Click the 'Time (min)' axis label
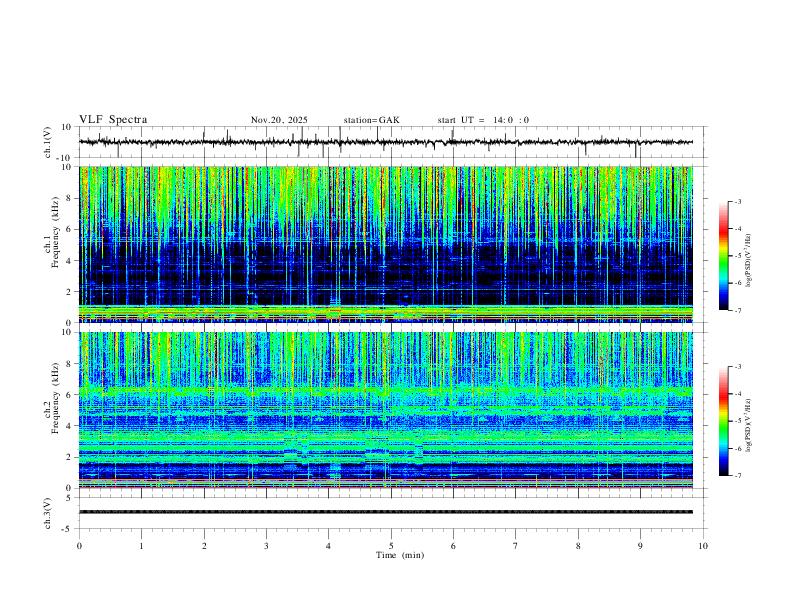Viewport: 792px width, 612px height. 400,555
